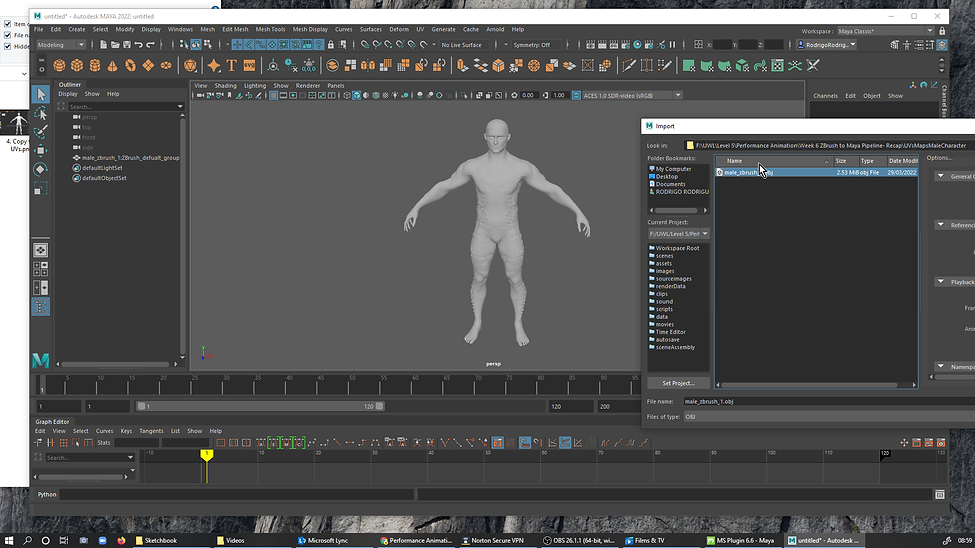Open Current Project path dropdown in Import dialog
This screenshot has width=975, height=548.
[x=678, y=234]
